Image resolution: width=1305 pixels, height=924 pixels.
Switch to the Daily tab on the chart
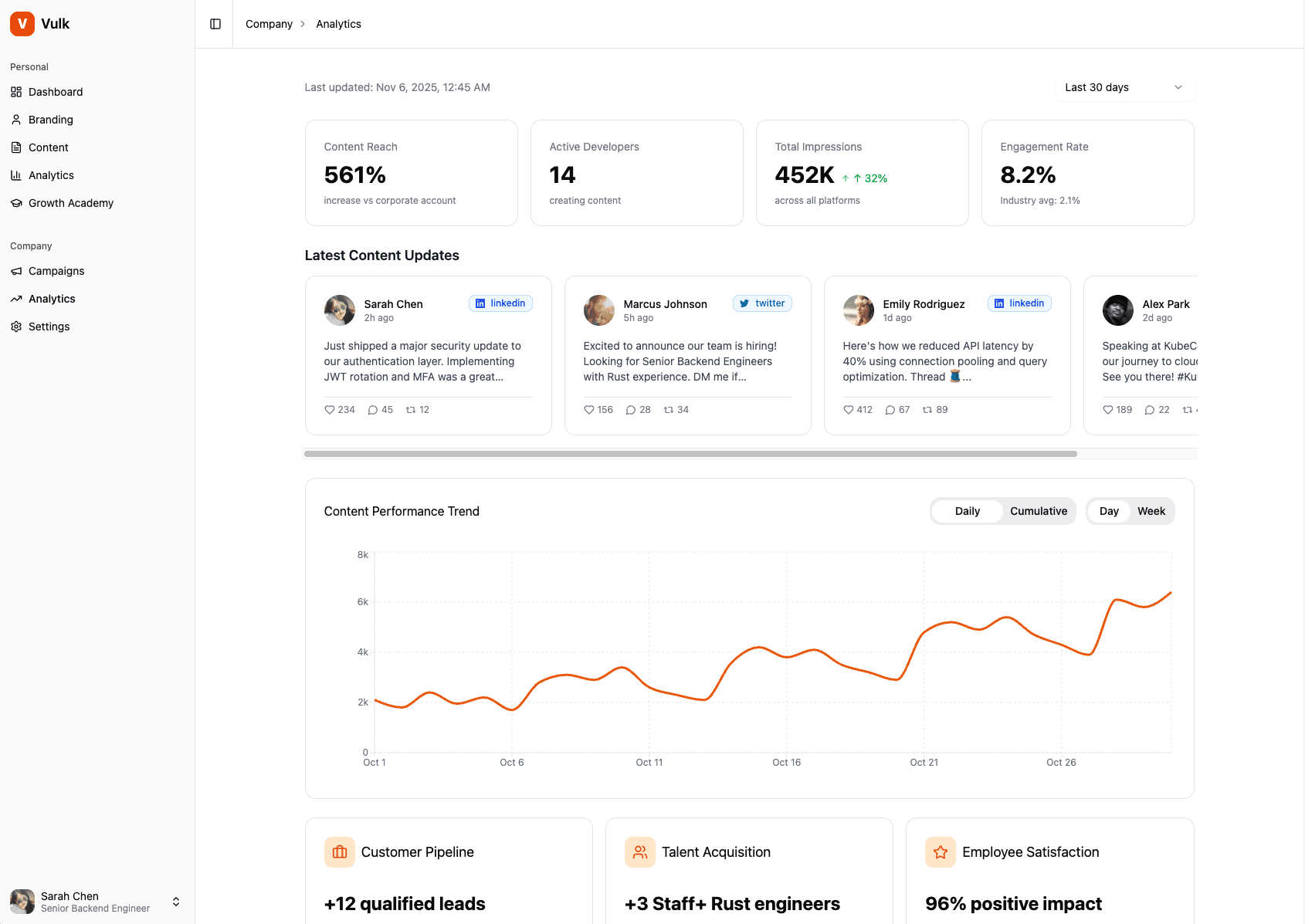pos(968,511)
